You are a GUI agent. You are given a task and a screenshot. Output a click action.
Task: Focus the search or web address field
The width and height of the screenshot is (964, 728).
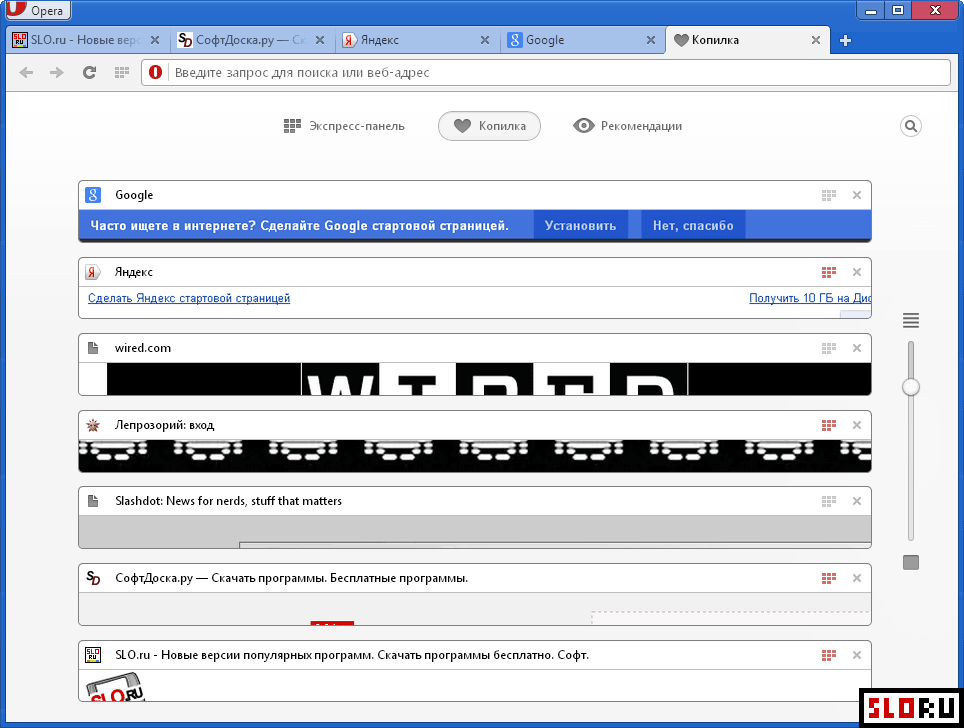click(x=546, y=73)
